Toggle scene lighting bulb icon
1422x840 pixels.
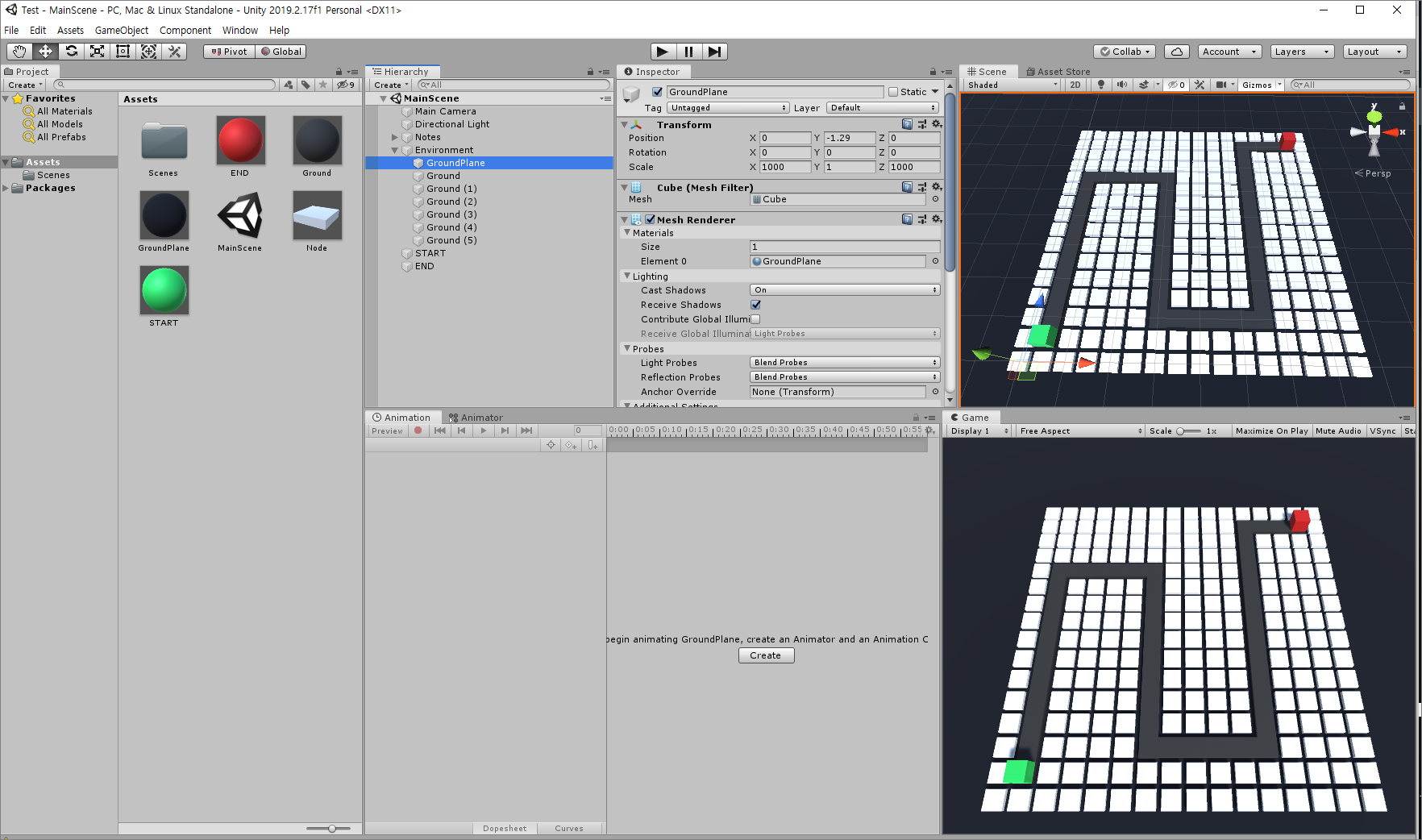tap(1101, 85)
